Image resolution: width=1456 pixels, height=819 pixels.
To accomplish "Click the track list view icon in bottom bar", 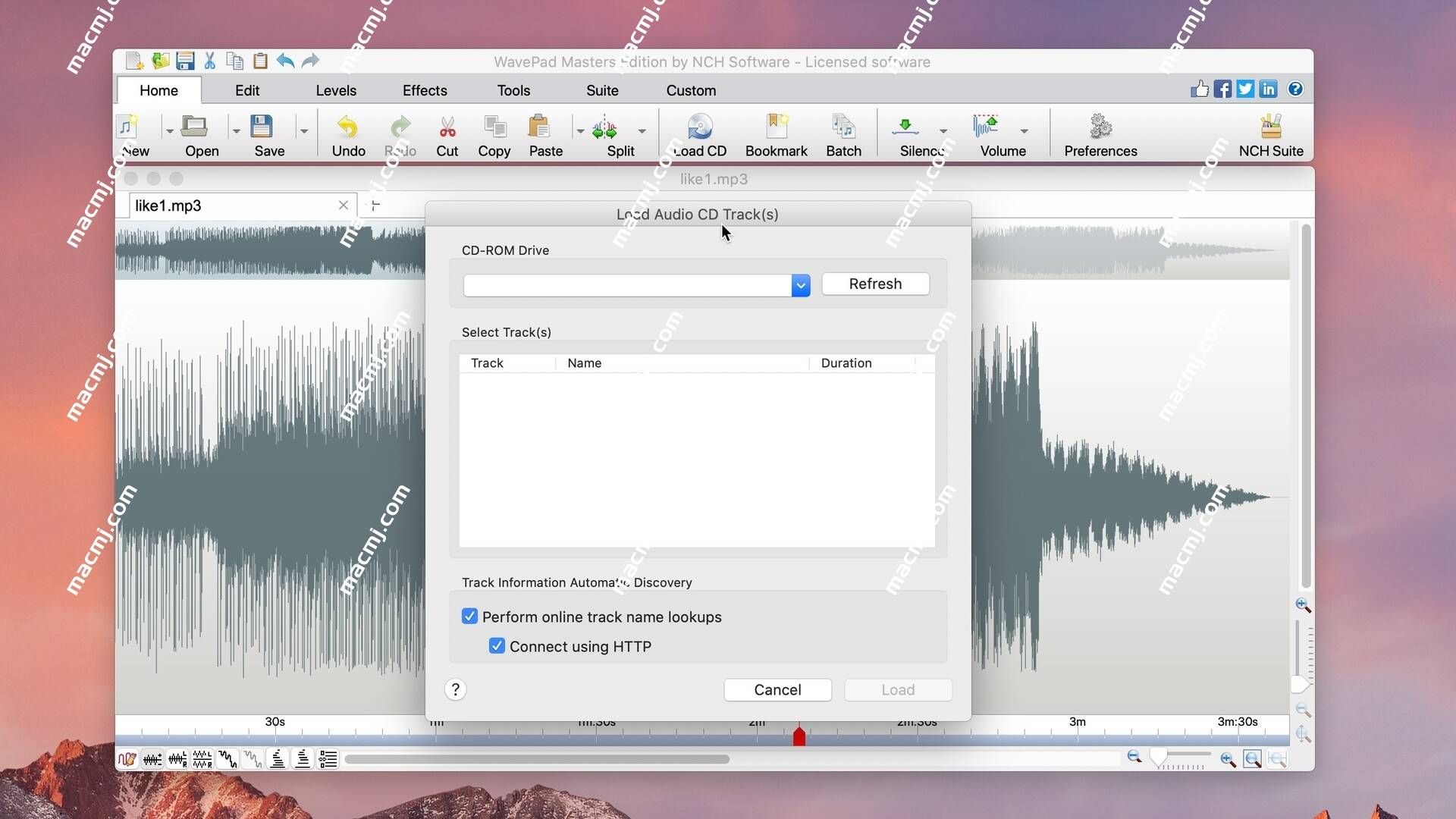I will (x=328, y=759).
